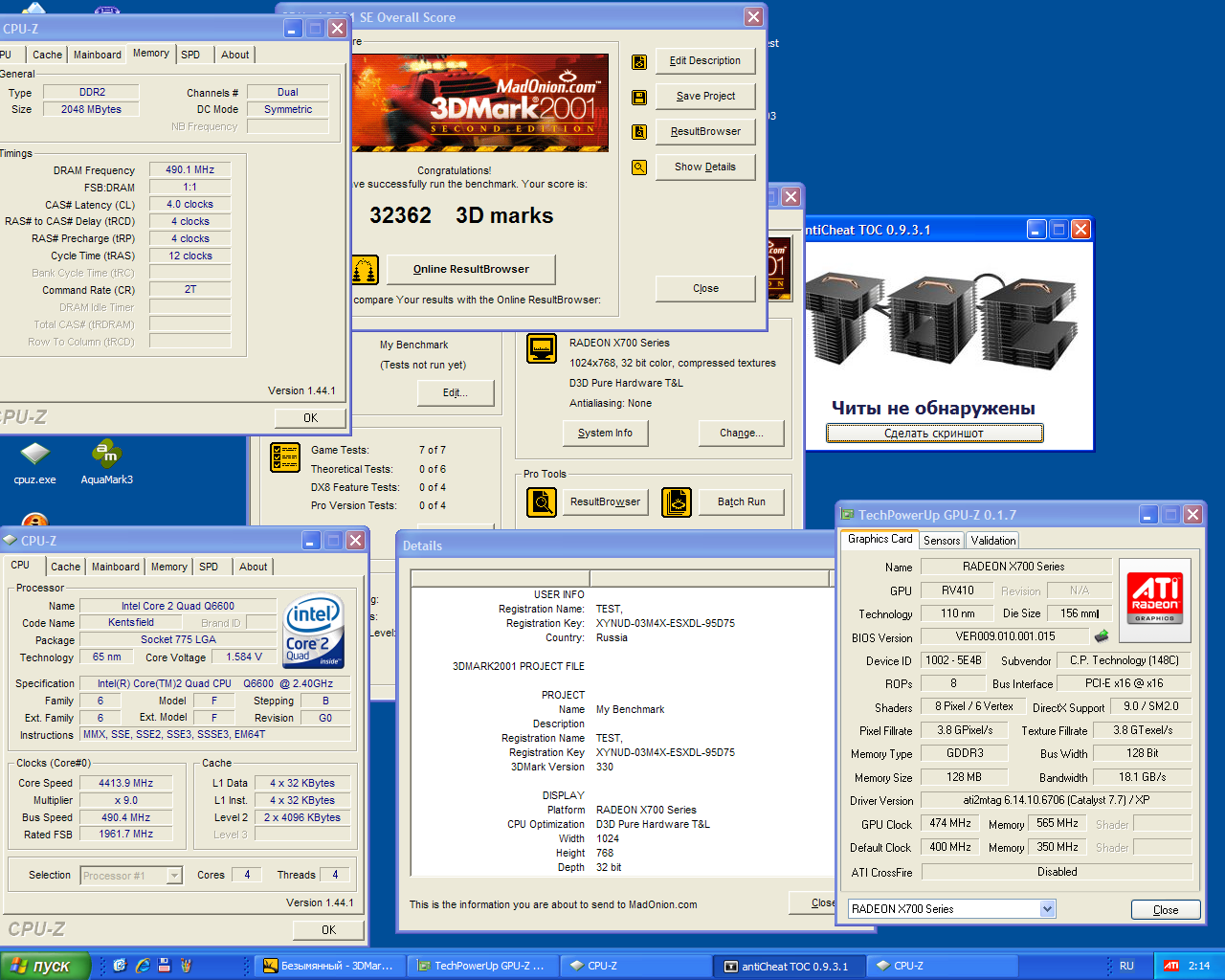Screen dimensions: 1225x980
Task: Click Close in the 3DMark score window
Action: (x=705, y=289)
